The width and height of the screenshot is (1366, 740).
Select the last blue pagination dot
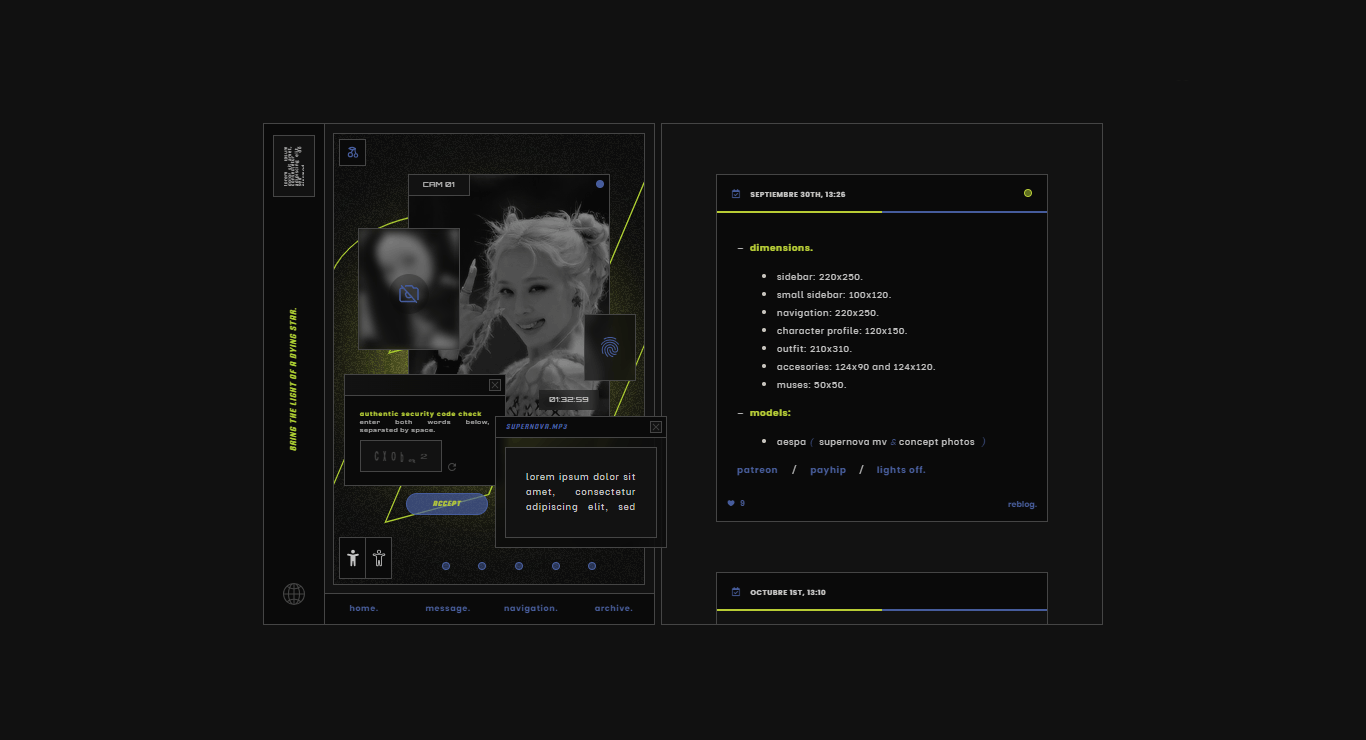(592, 566)
